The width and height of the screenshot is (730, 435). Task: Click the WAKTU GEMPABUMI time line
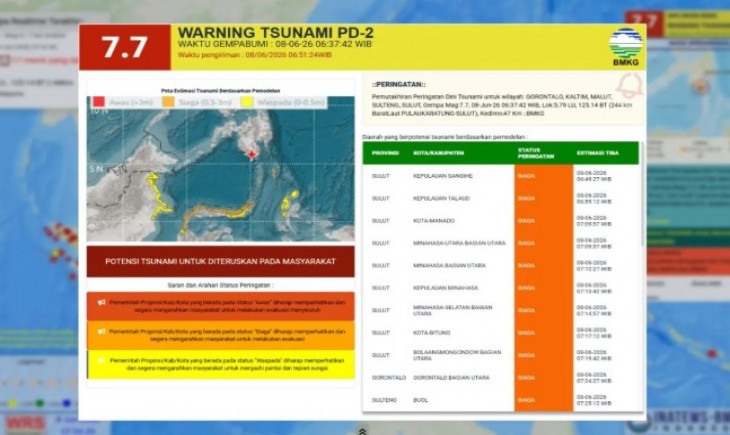point(275,44)
